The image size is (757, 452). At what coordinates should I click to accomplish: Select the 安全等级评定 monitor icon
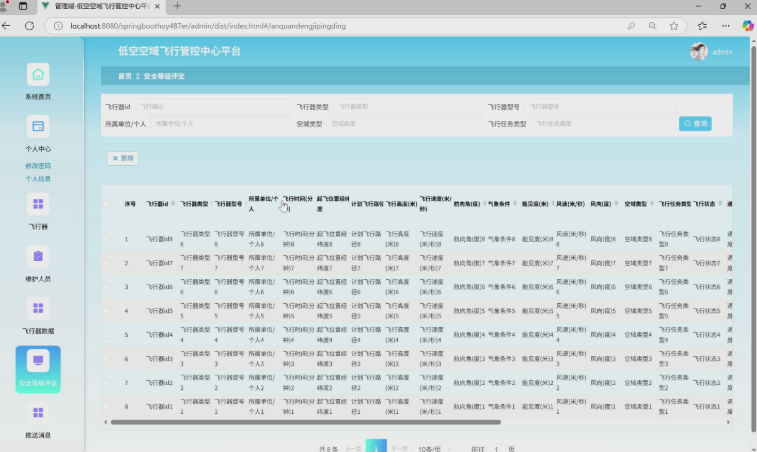(x=38, y=361)
